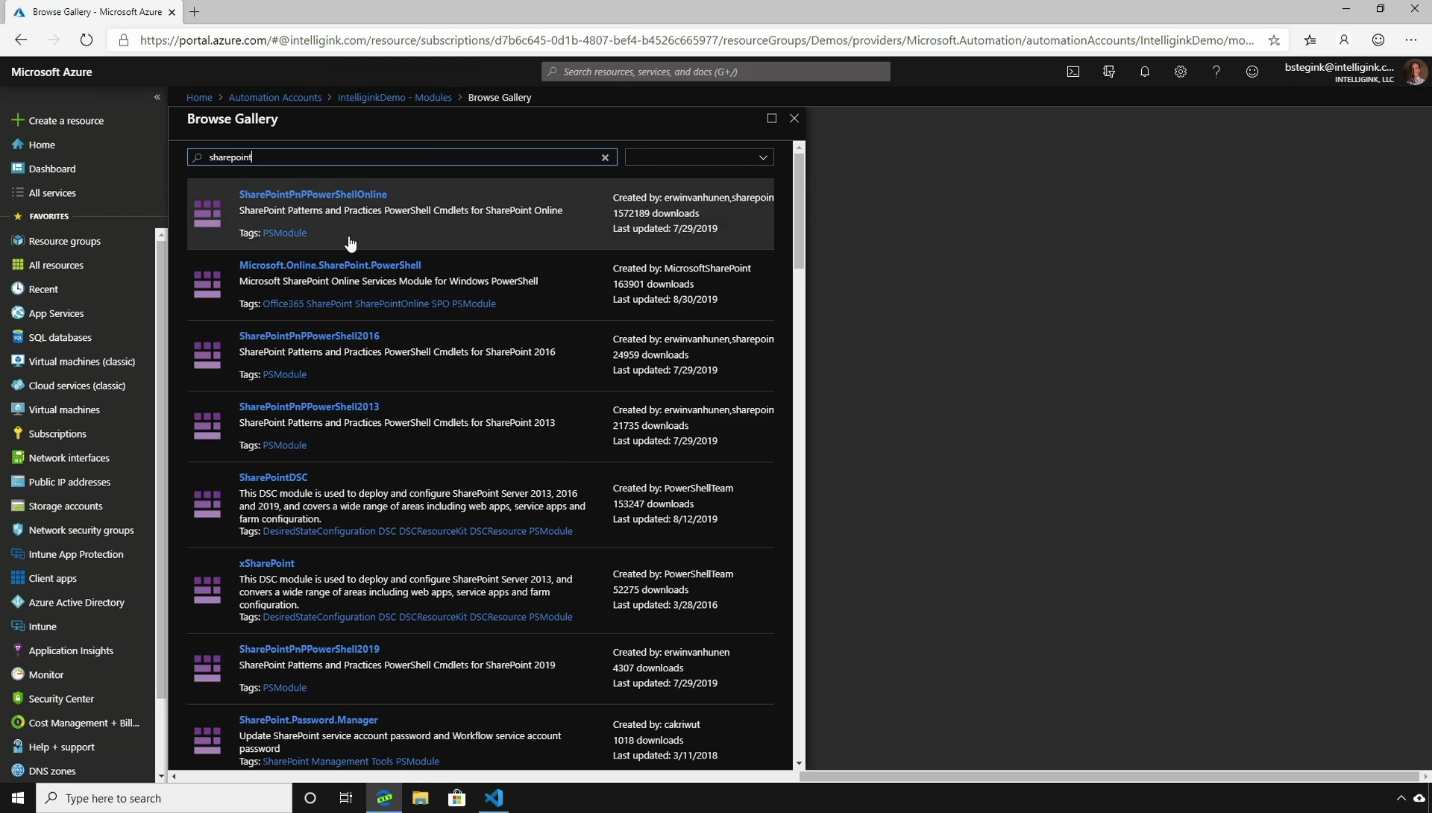Open browser favorites star list
Screen dimensions: 1432x813
(1310, 40)
